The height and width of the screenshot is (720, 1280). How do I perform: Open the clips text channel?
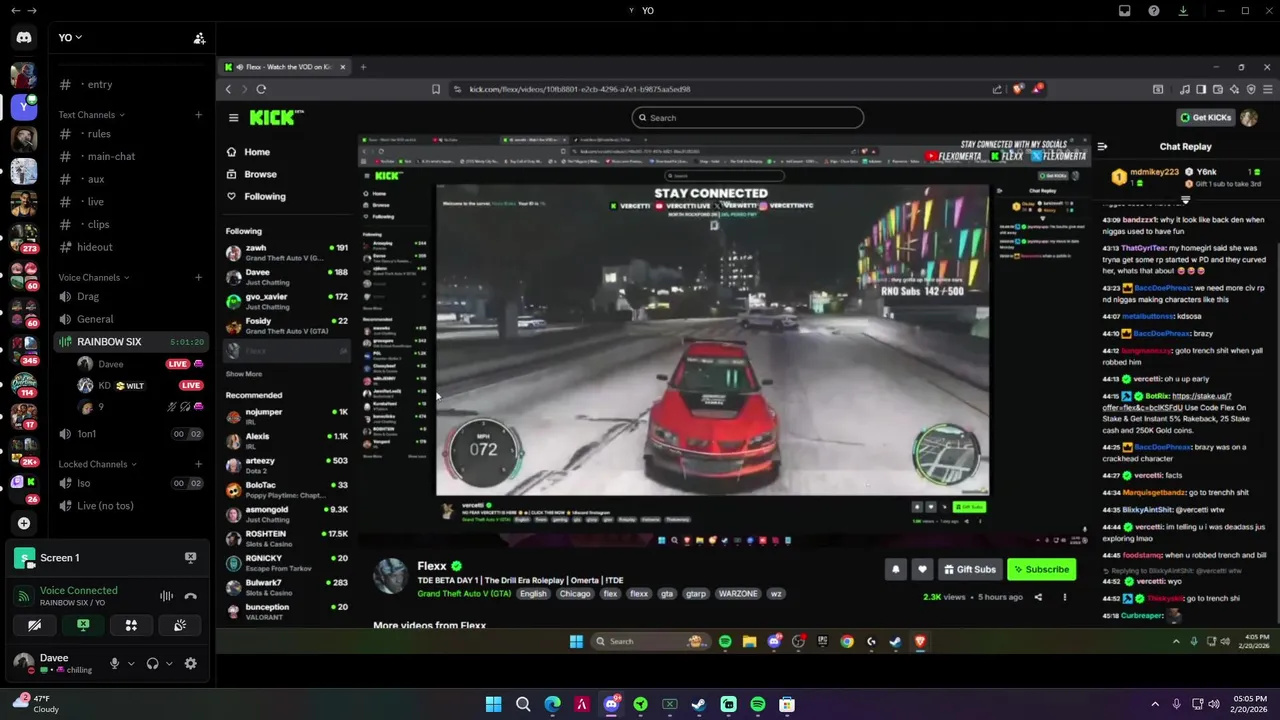point(130,225)
